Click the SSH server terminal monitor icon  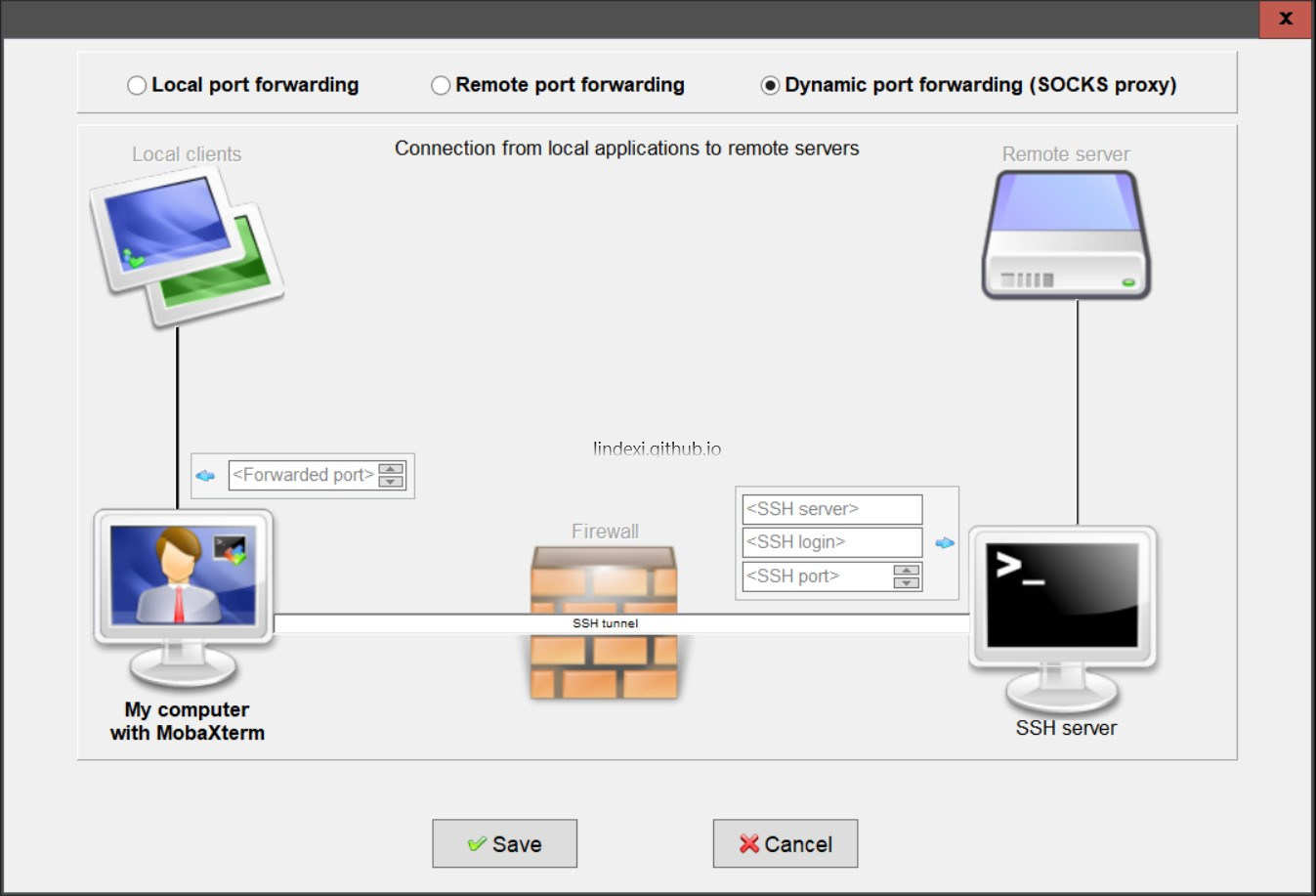(x=1063, y=619)
